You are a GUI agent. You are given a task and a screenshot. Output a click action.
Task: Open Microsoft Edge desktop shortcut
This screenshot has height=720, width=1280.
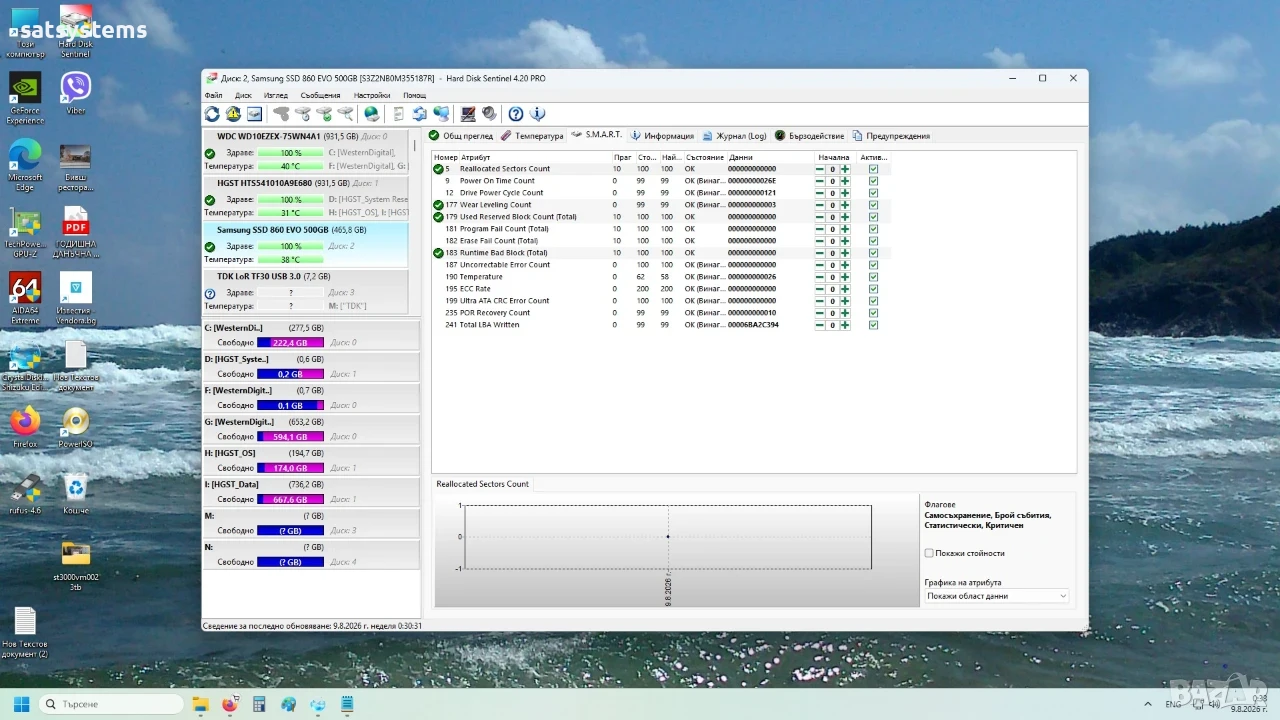pos(25,164)
